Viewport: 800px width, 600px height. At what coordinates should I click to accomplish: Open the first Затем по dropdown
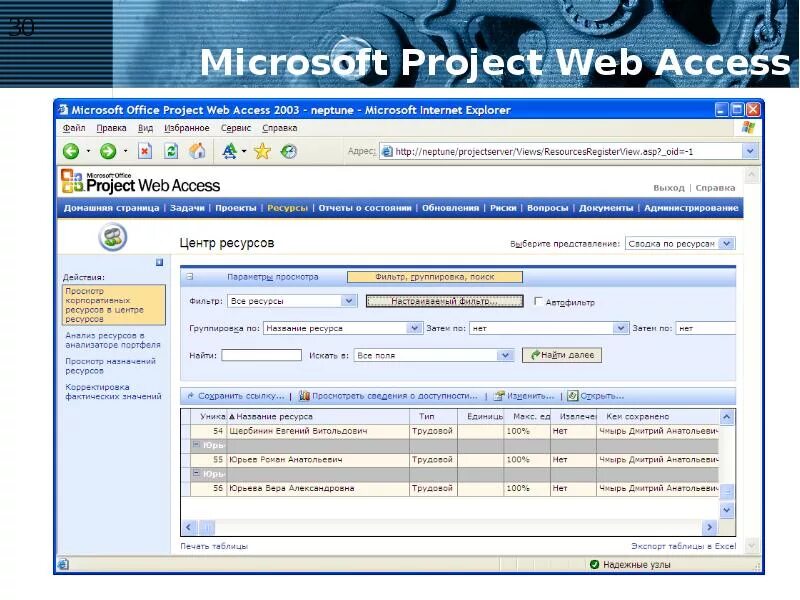[620, 328]
